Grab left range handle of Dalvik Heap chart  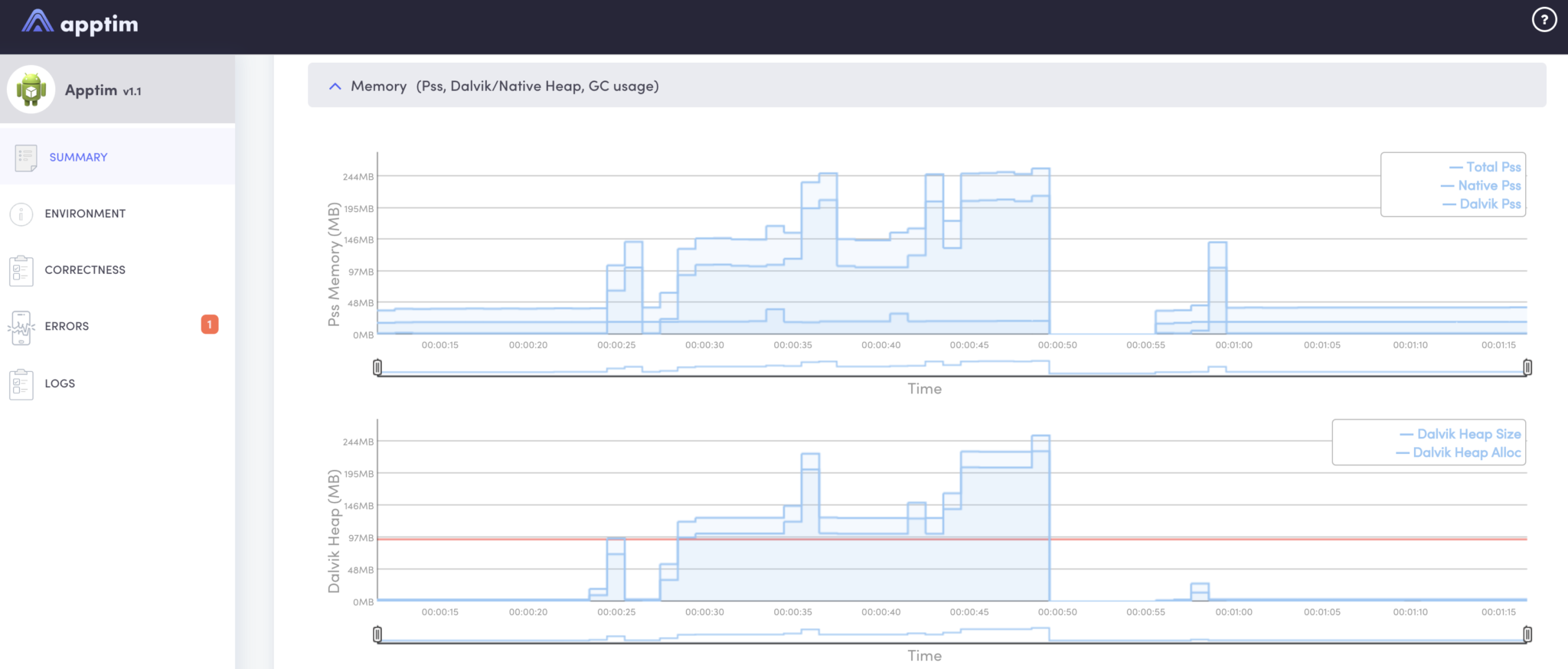(377, 635)
